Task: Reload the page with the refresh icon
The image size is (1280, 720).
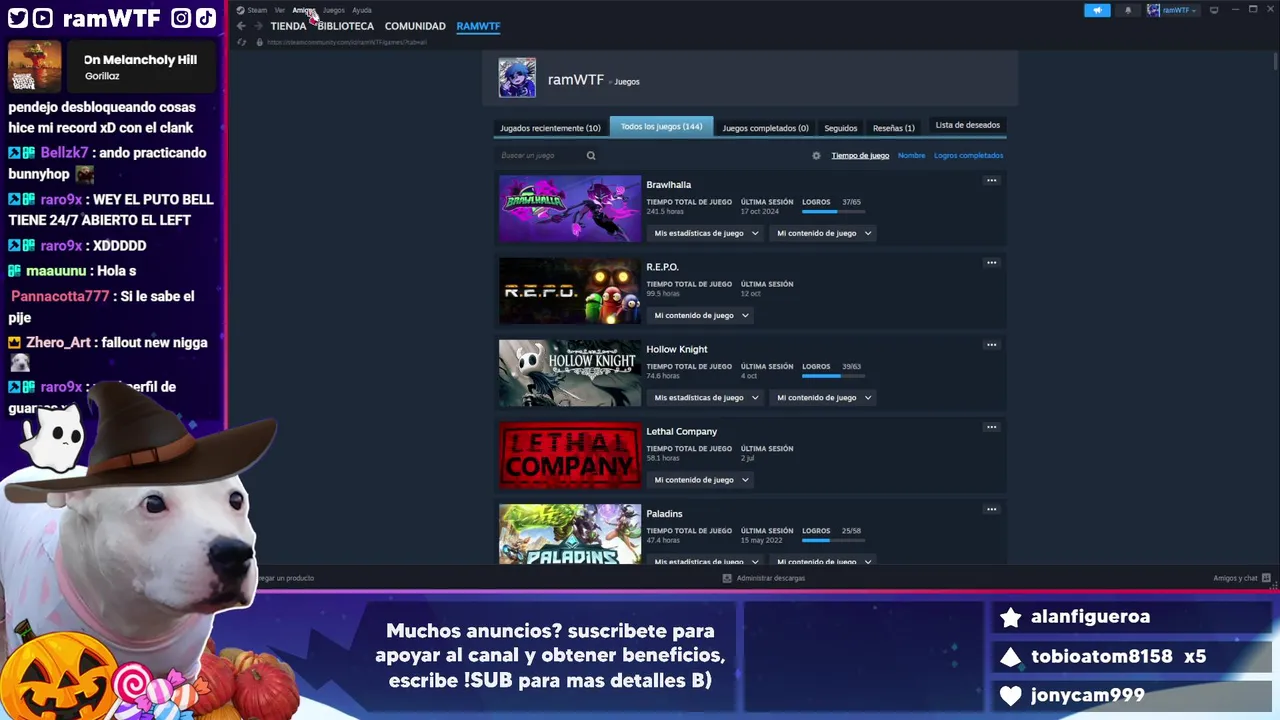Action: click(241, 42)
